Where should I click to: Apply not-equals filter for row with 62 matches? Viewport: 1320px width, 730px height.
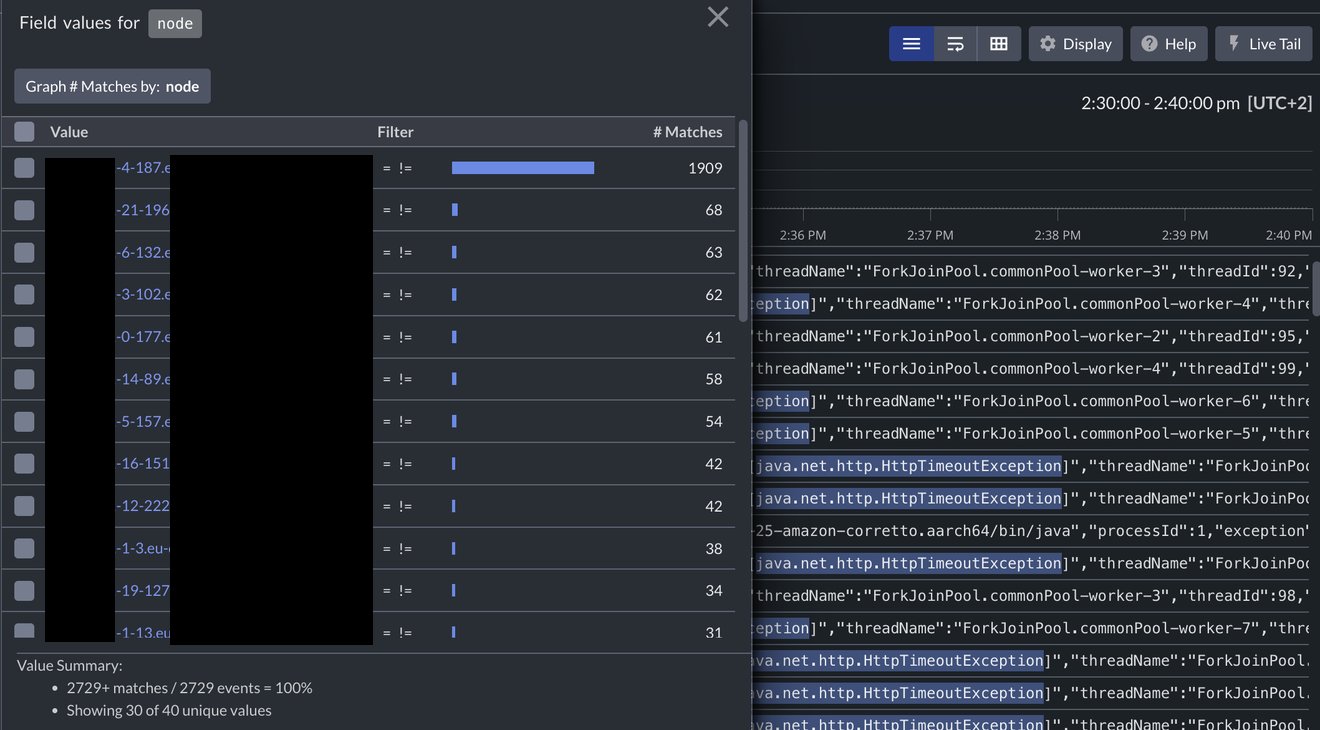(405, 294)
